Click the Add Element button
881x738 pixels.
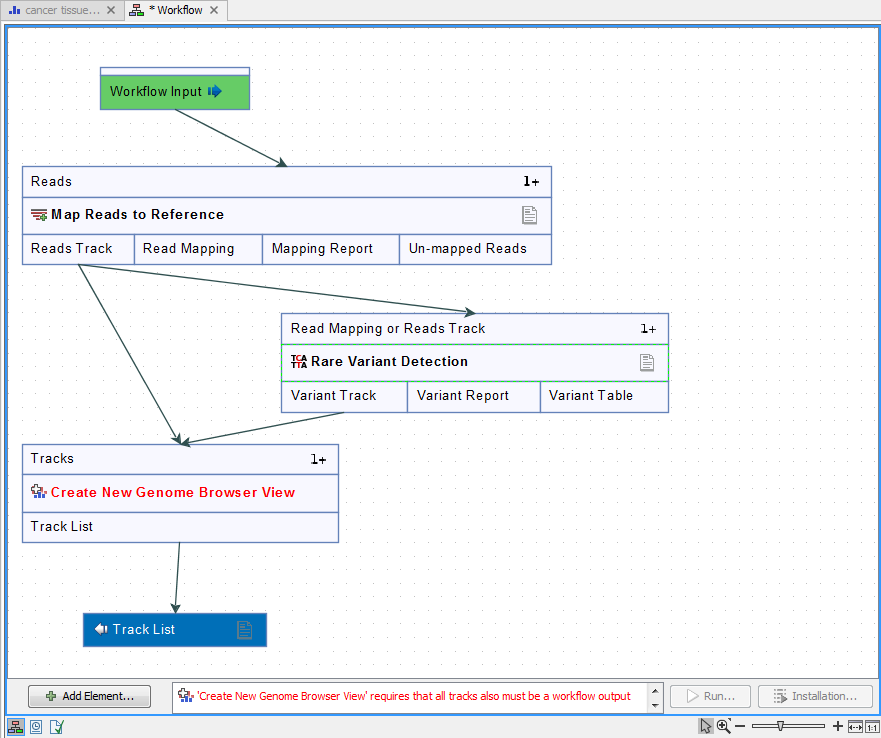pyautogui.click(x=89, y=695)
